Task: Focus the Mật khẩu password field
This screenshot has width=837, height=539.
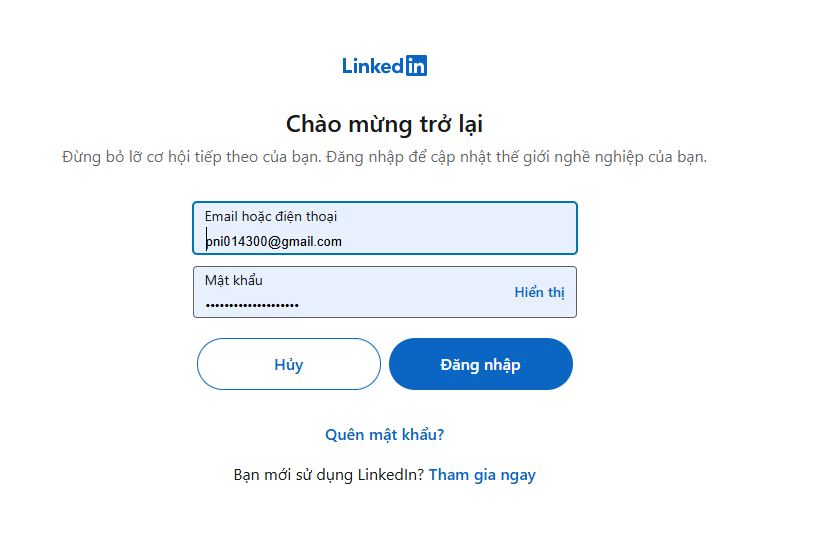Action: pos(400,292)
